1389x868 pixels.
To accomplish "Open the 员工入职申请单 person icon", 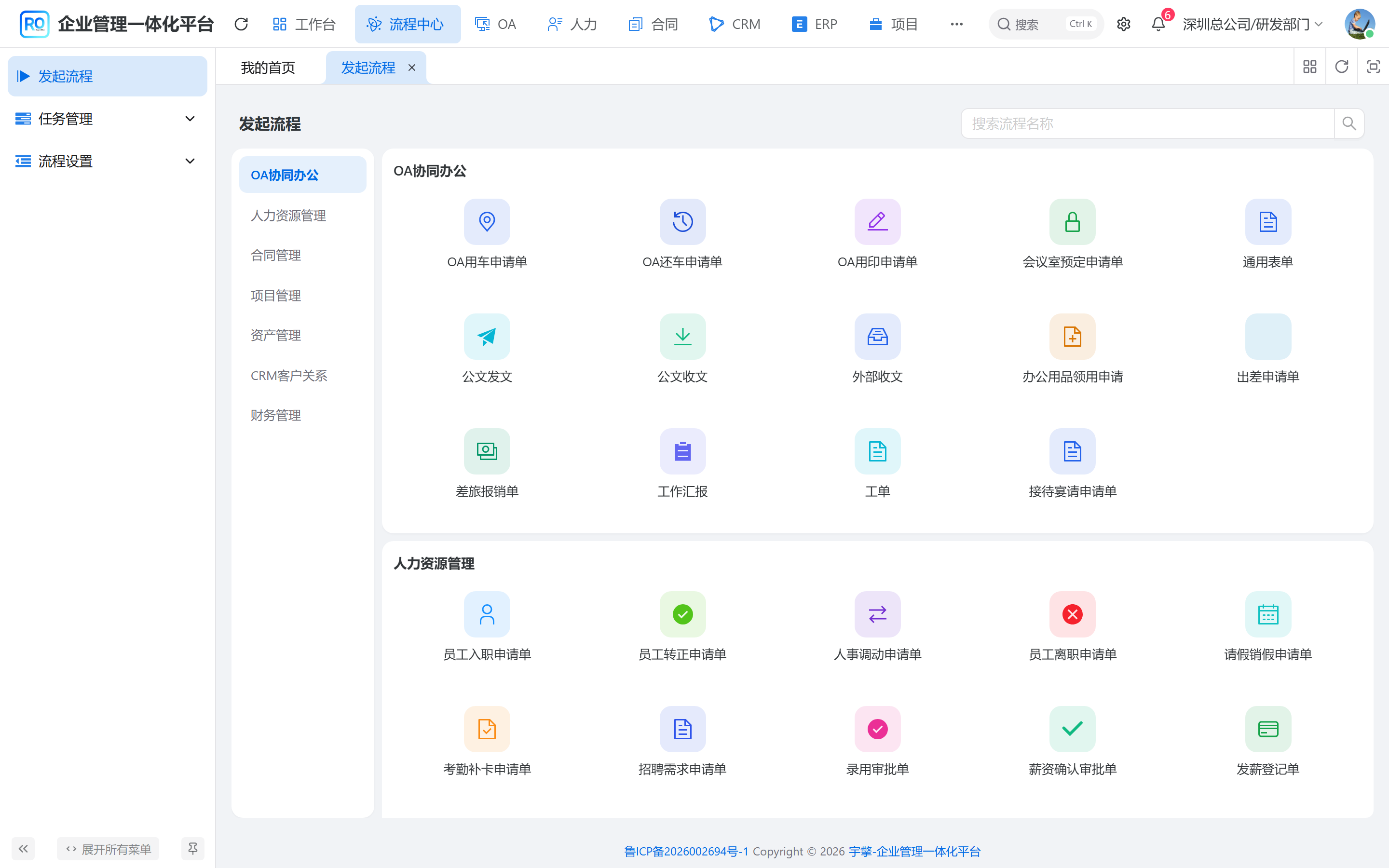I will pyautogui.click(x=487, y=614).
